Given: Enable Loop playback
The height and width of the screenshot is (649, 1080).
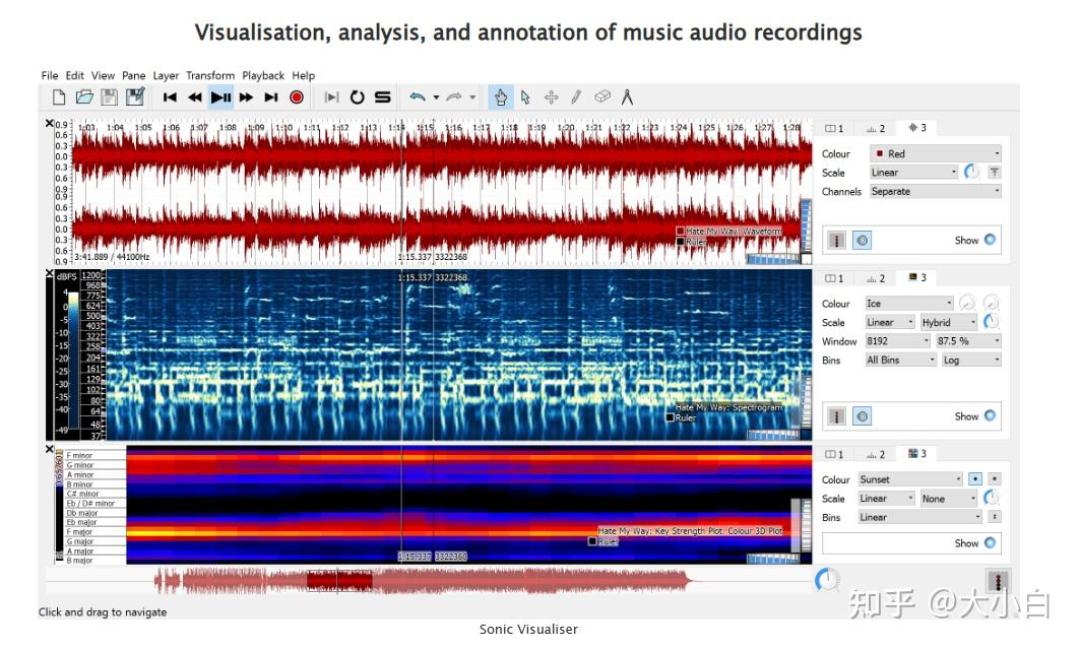Looking at the screenshot, I should coord(357,97).
